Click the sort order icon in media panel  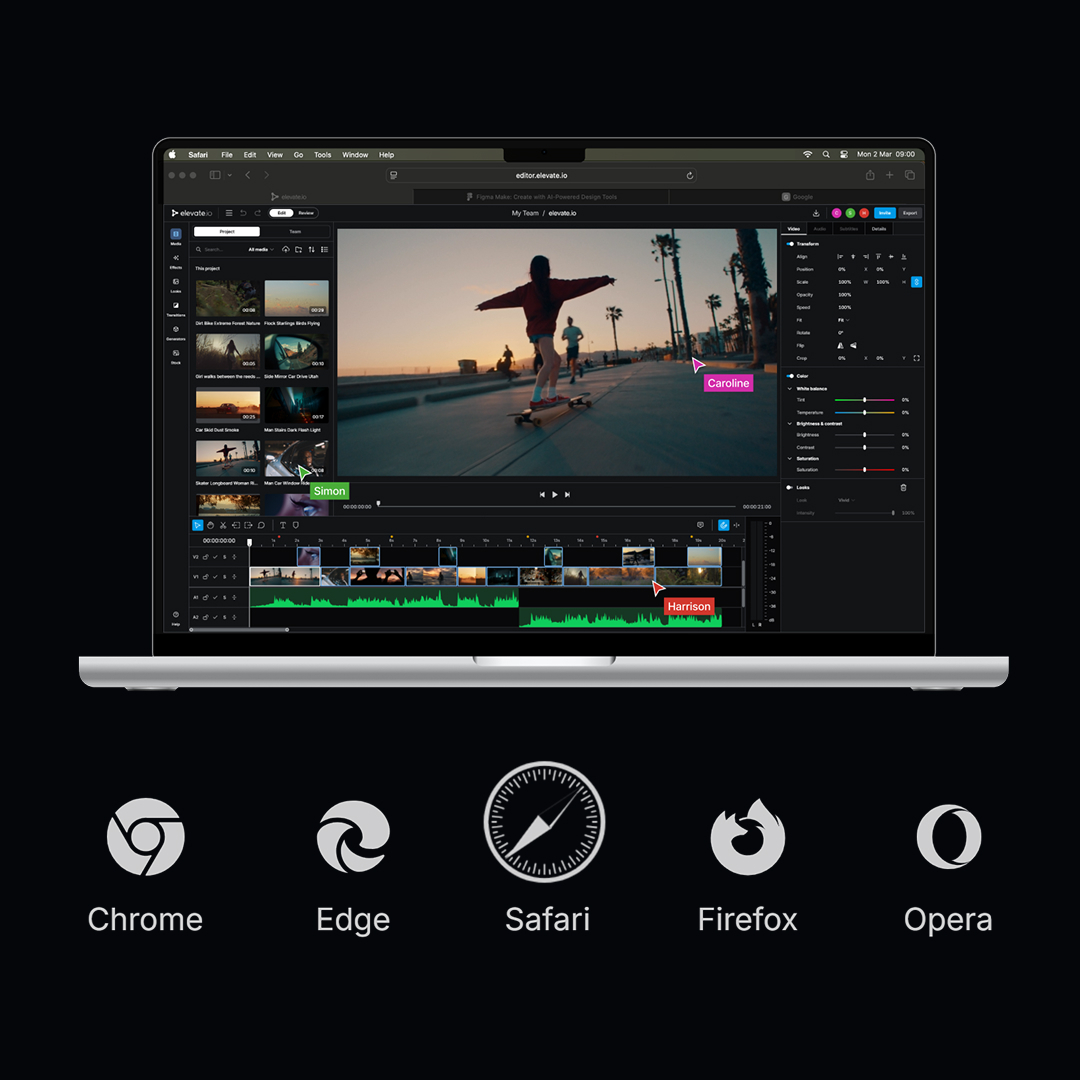[x=311, y=249]
